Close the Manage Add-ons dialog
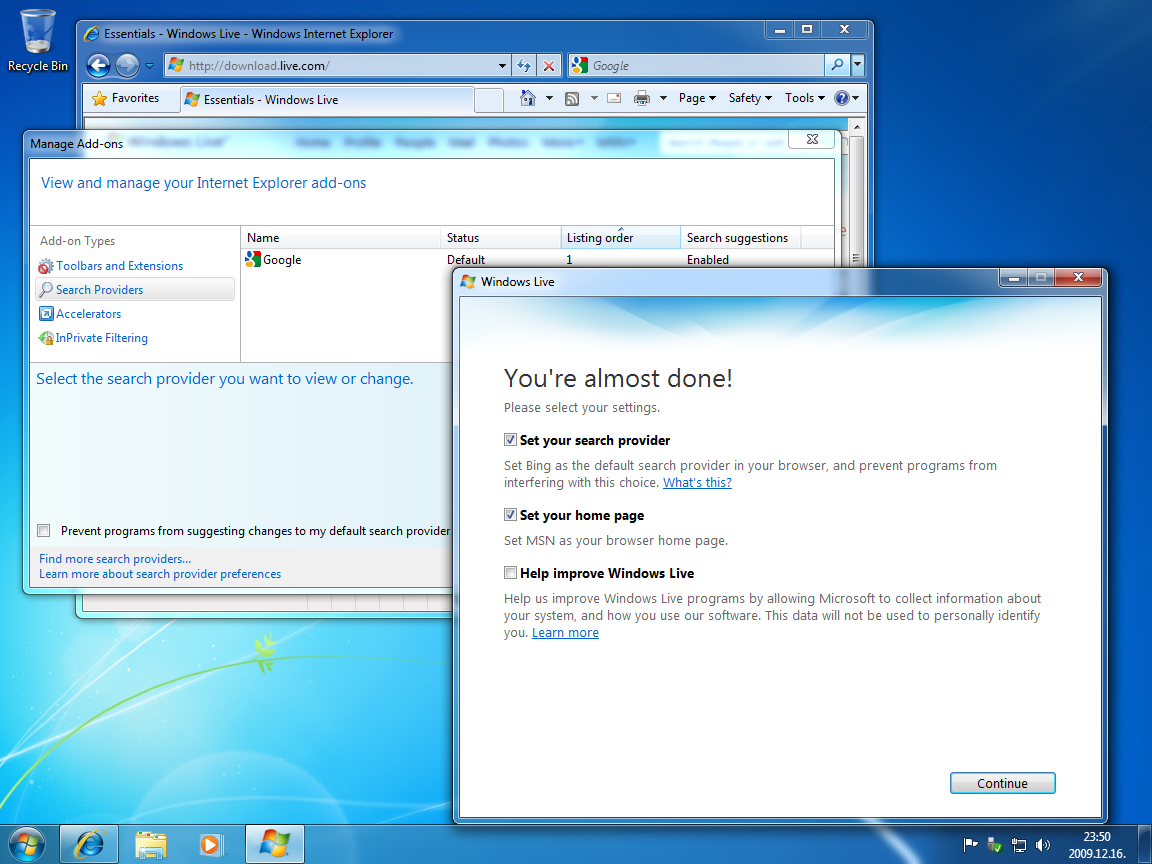The image size is (1152, 864). (812, 139)
